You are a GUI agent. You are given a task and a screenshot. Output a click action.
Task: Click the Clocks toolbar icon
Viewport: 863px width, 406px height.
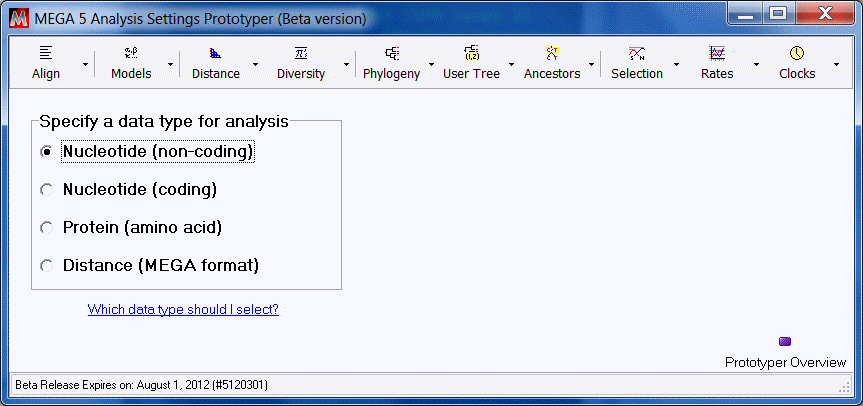(x=797, y=53)
